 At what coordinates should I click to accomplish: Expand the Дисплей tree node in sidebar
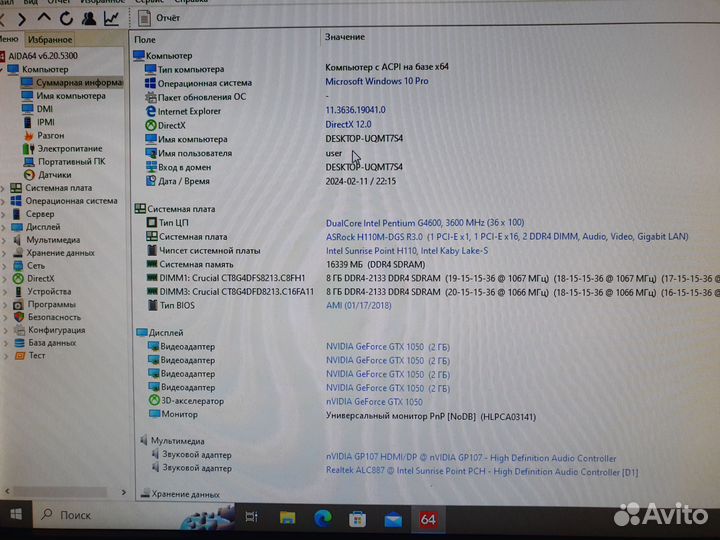[x=3, y=227]
